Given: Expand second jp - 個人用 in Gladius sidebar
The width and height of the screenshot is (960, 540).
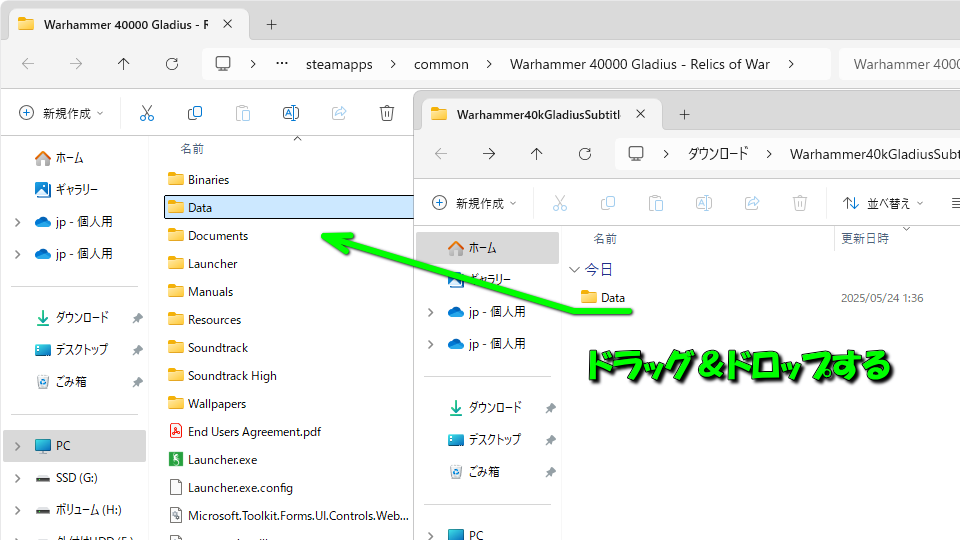Looking at the screenshot, I should click(x=17, y=254).
